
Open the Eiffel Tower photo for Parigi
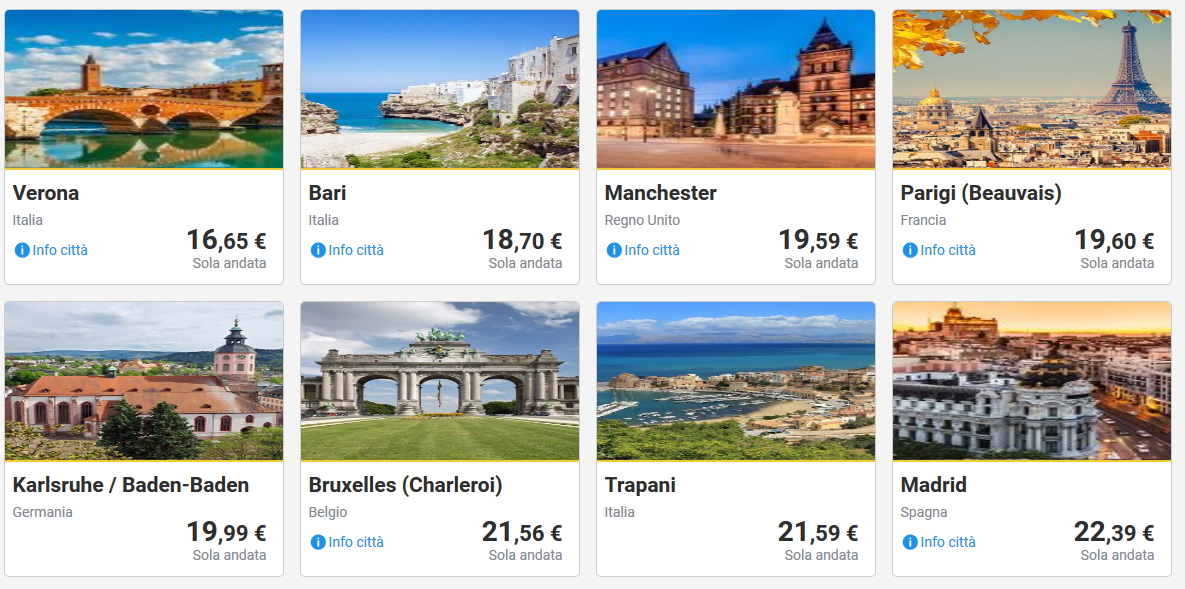[1032, 89]
